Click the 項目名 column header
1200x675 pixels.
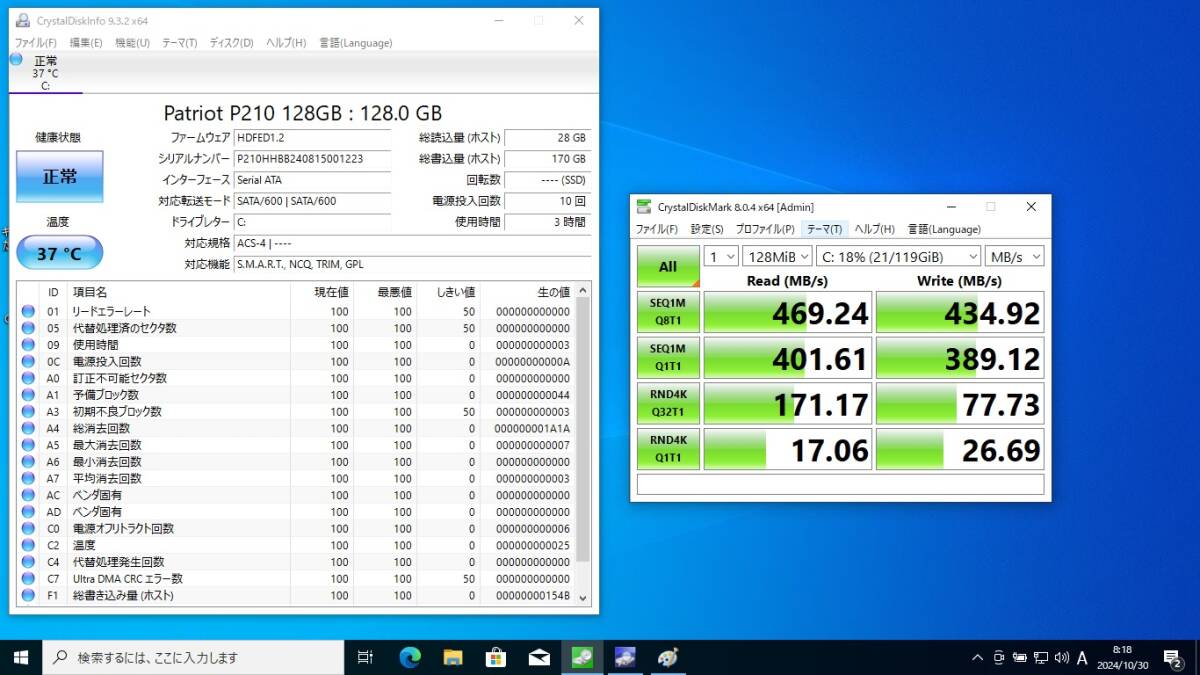178,292
